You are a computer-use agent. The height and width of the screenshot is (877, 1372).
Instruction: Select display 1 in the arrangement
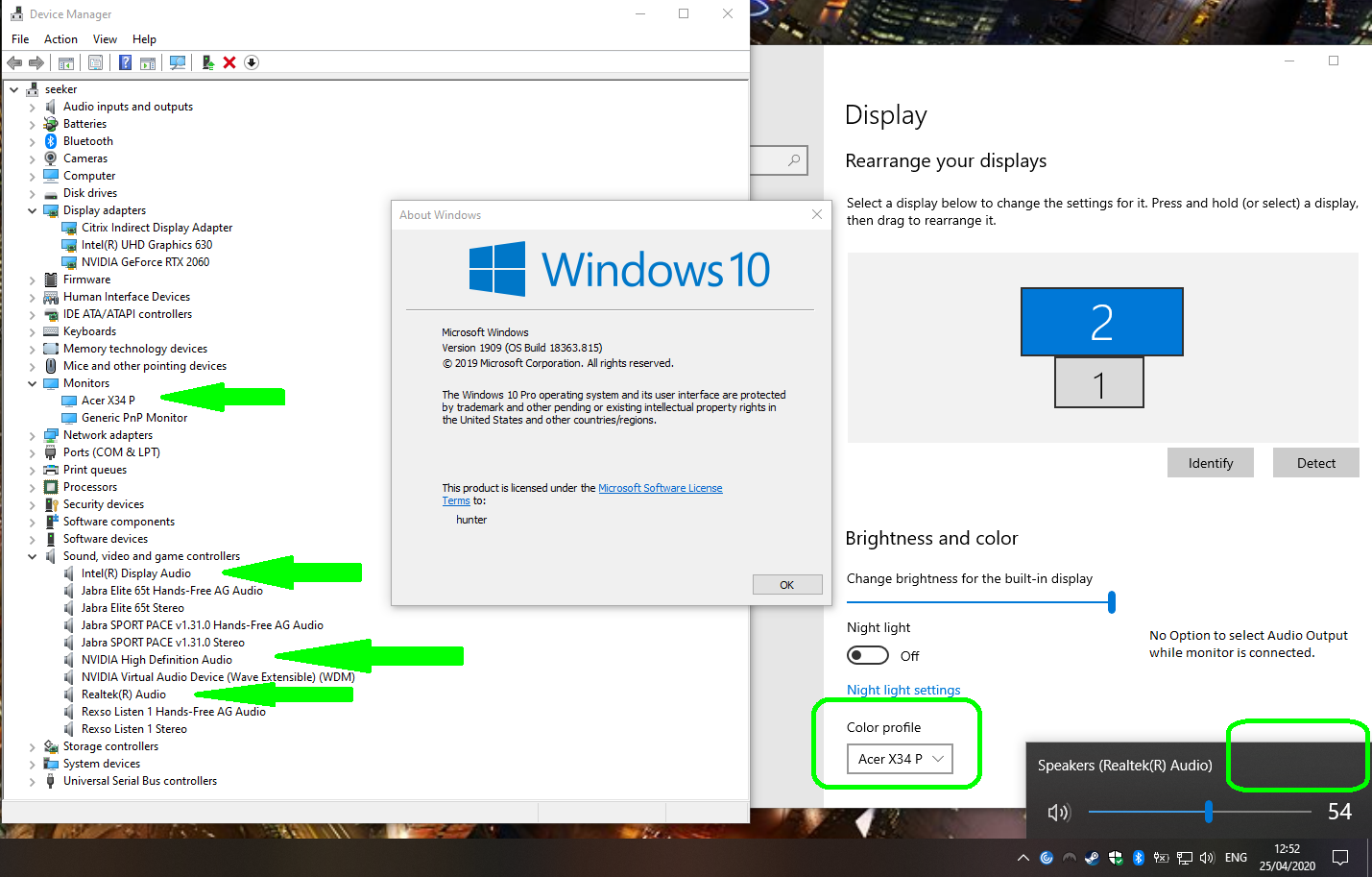click(x=1099, y=383)
